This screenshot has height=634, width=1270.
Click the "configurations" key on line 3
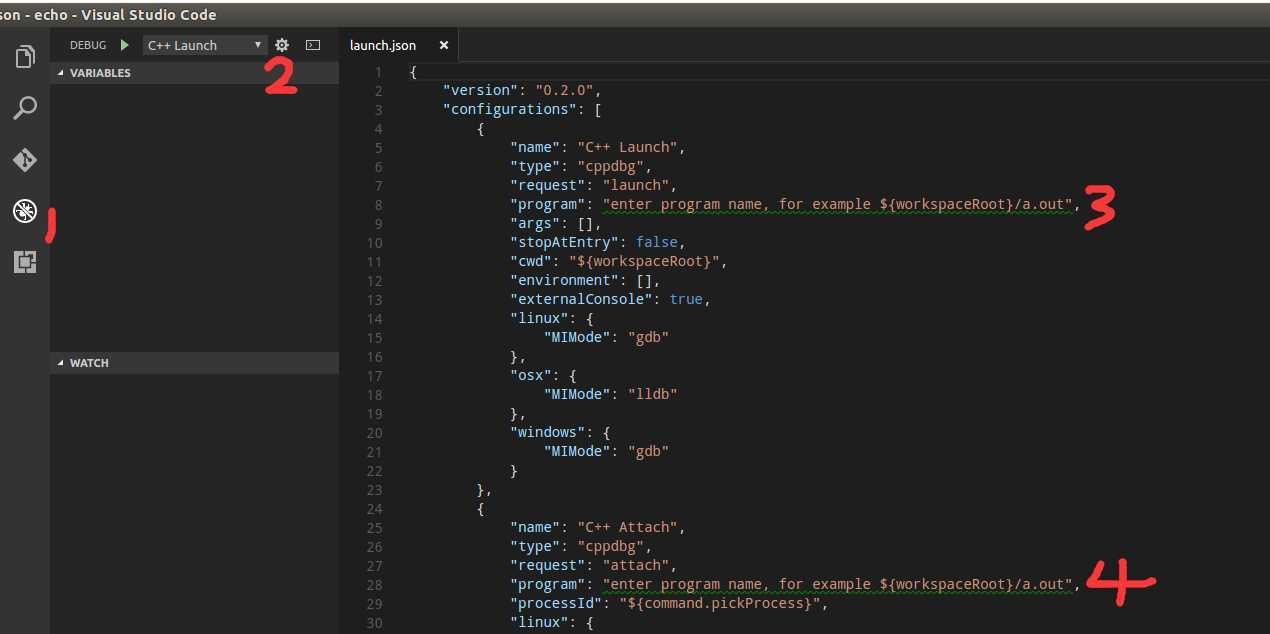[510, 109]
